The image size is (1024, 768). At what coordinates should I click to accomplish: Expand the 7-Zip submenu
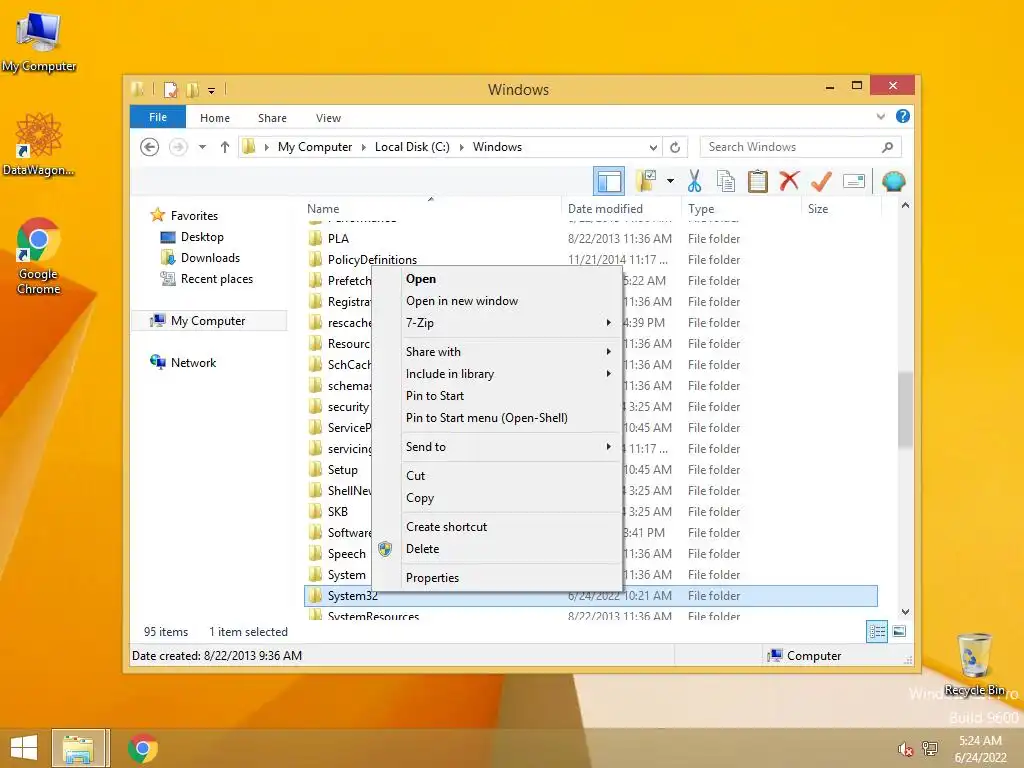point(496,323)
